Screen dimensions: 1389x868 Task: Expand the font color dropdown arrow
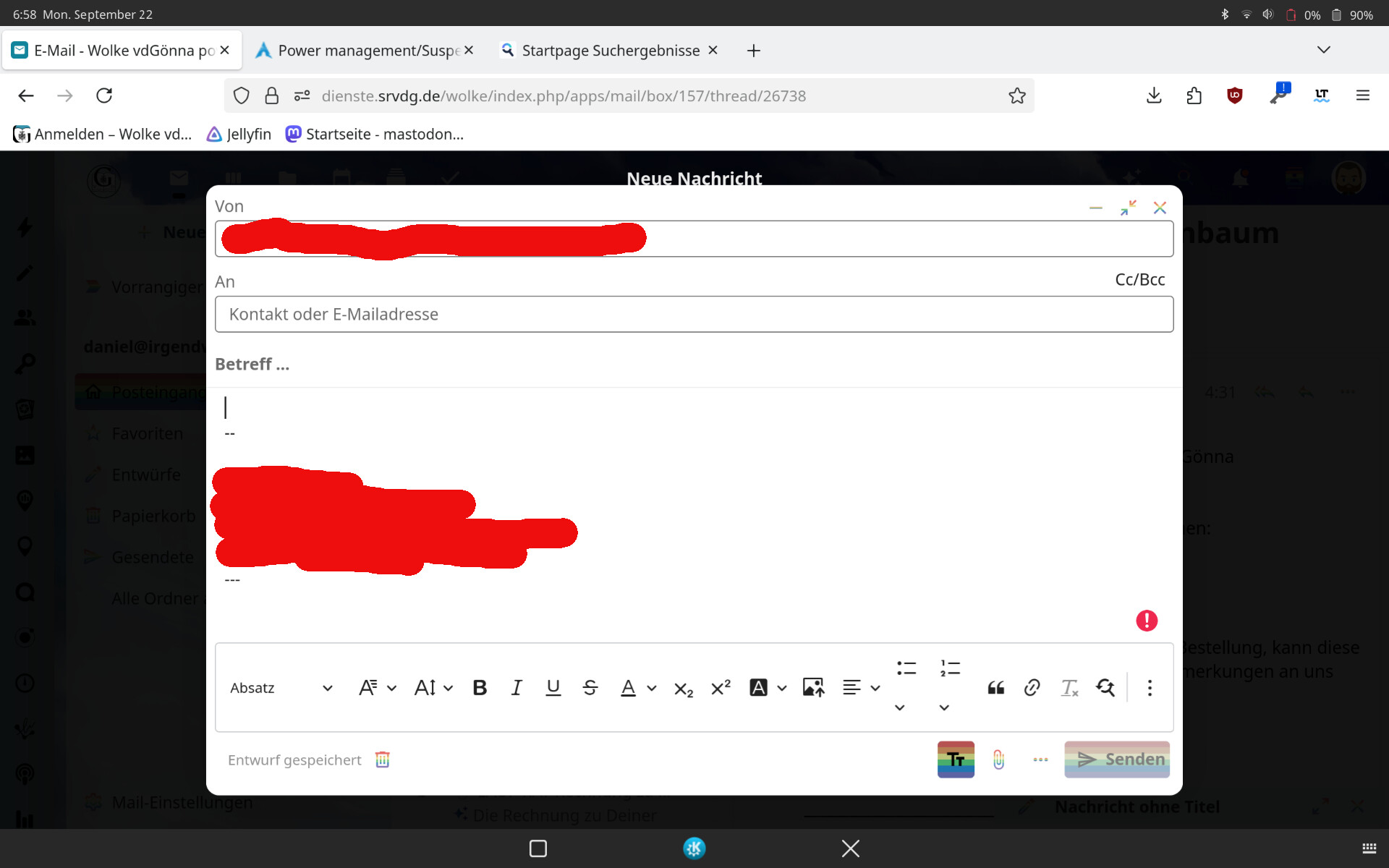pyautogui.click(x=652, y=688)
